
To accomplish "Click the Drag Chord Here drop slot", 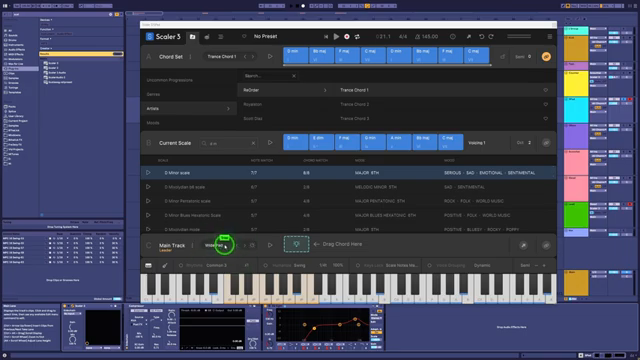I will click(296, 244).
